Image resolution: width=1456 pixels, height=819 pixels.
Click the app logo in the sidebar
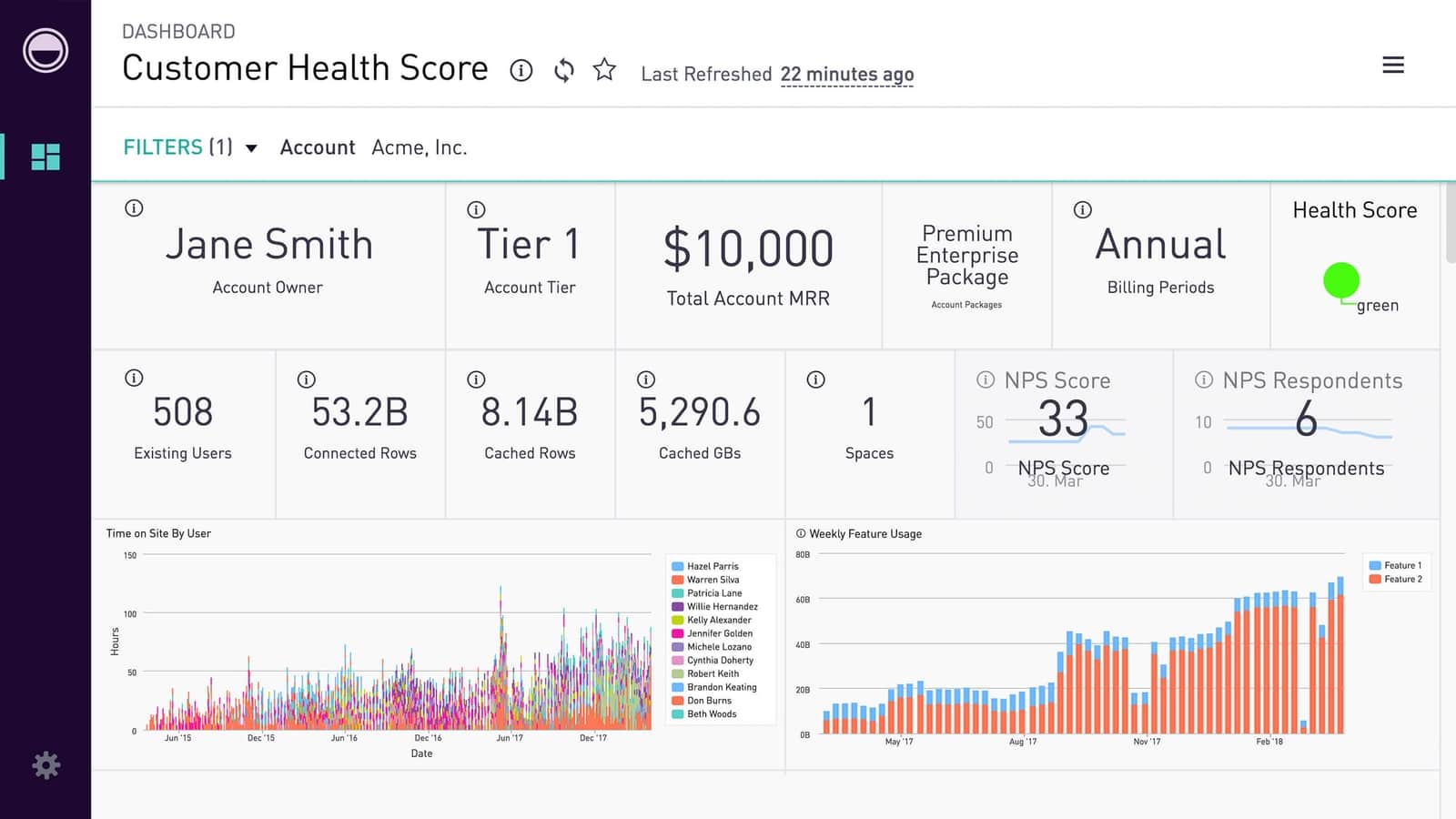(45, 51)
